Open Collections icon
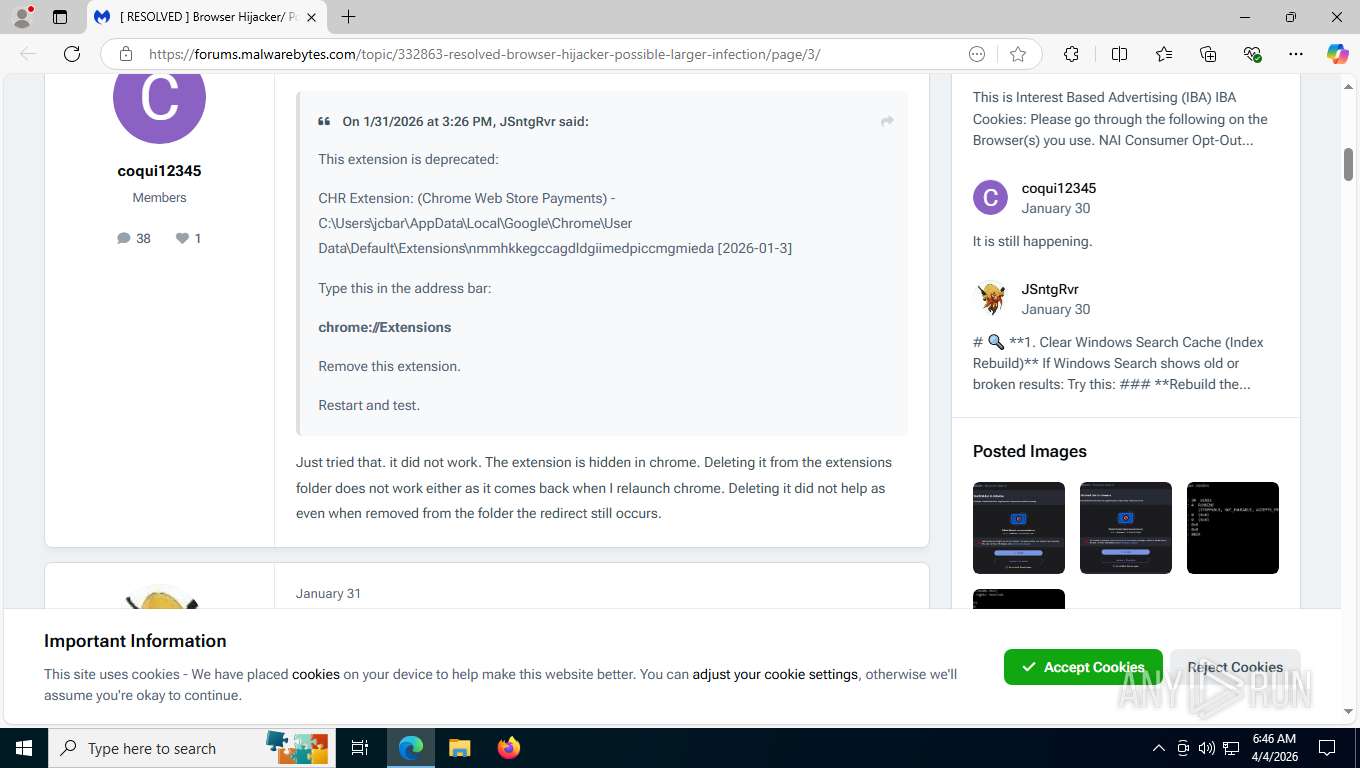 (1208, 54)
